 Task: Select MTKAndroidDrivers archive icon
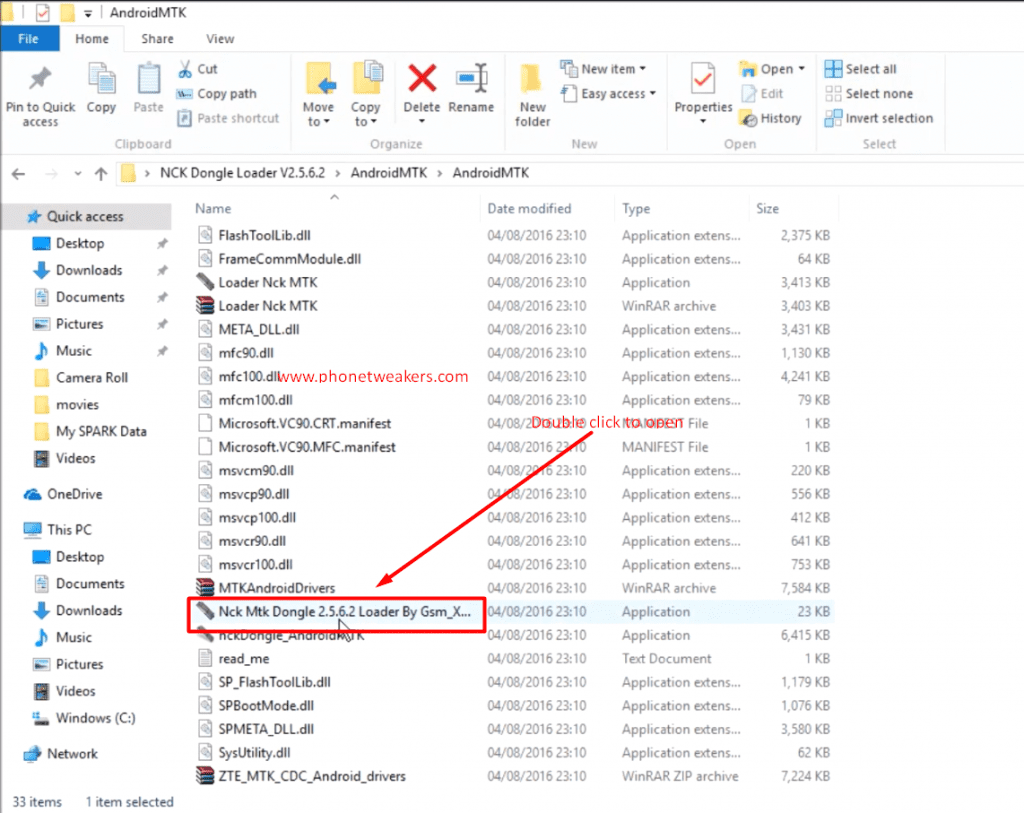[x=205, y=588]
